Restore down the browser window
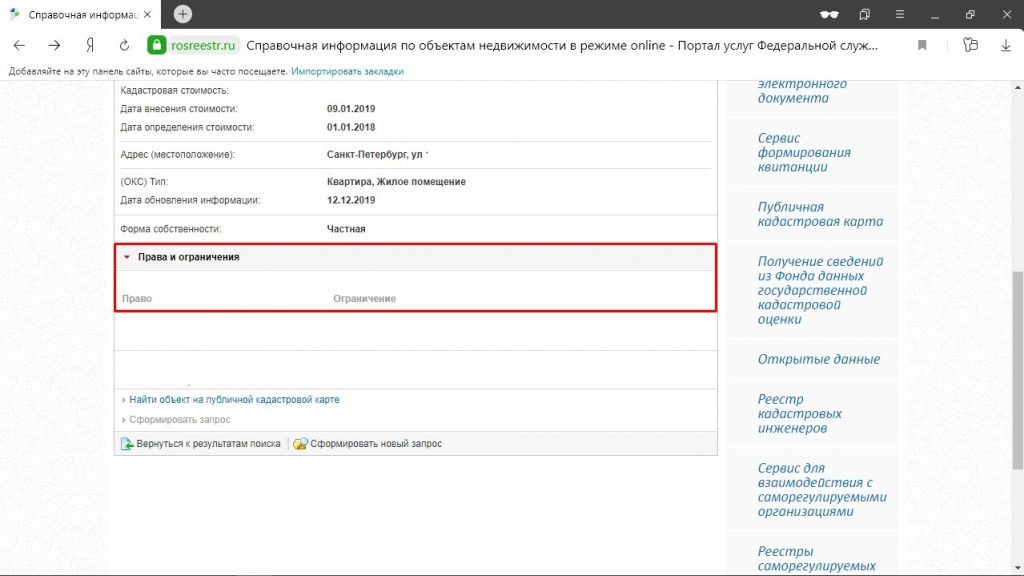This screenshot has height=576, width=1024. coord(970,14)
